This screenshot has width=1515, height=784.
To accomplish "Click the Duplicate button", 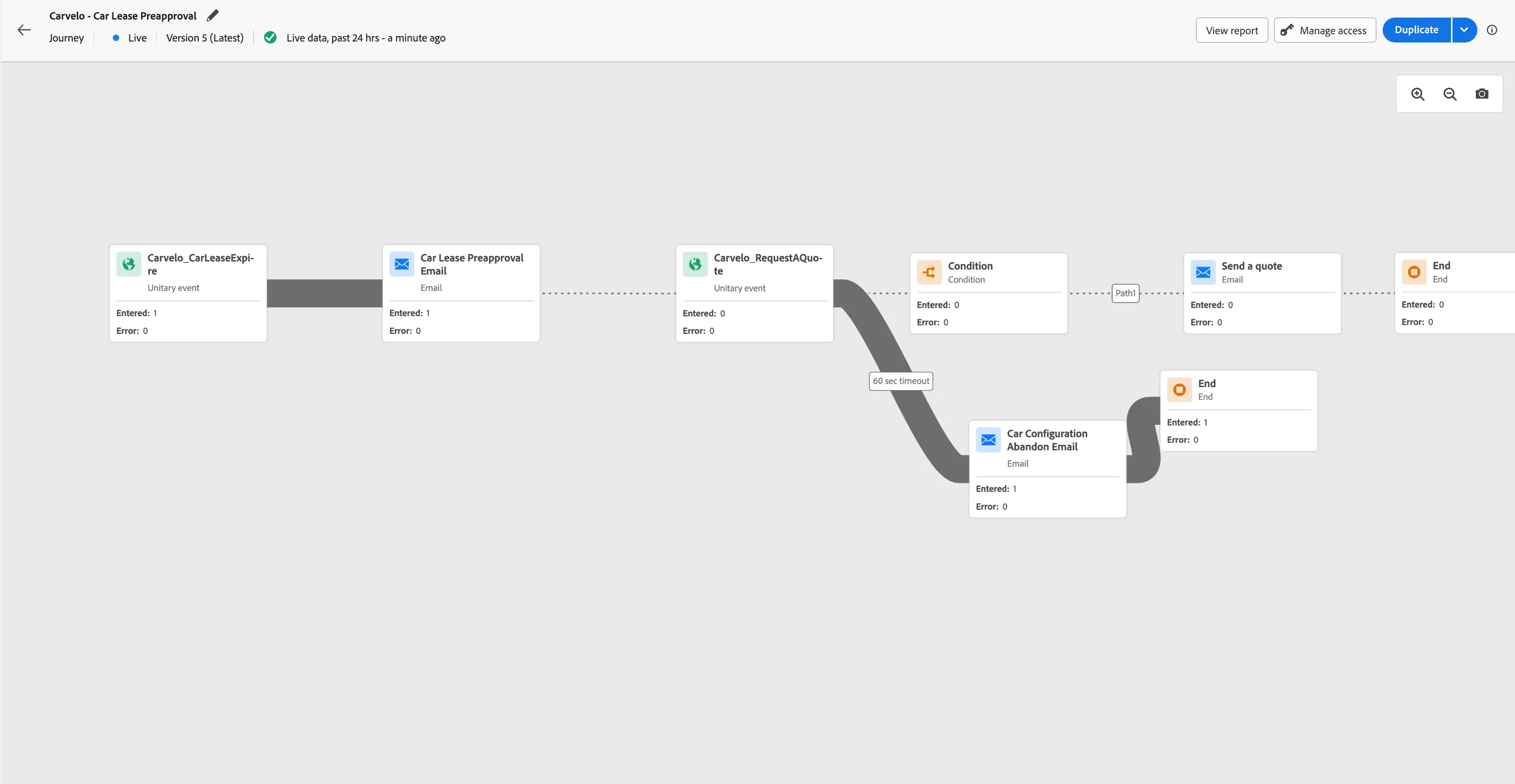I will tap(1416, 30).
